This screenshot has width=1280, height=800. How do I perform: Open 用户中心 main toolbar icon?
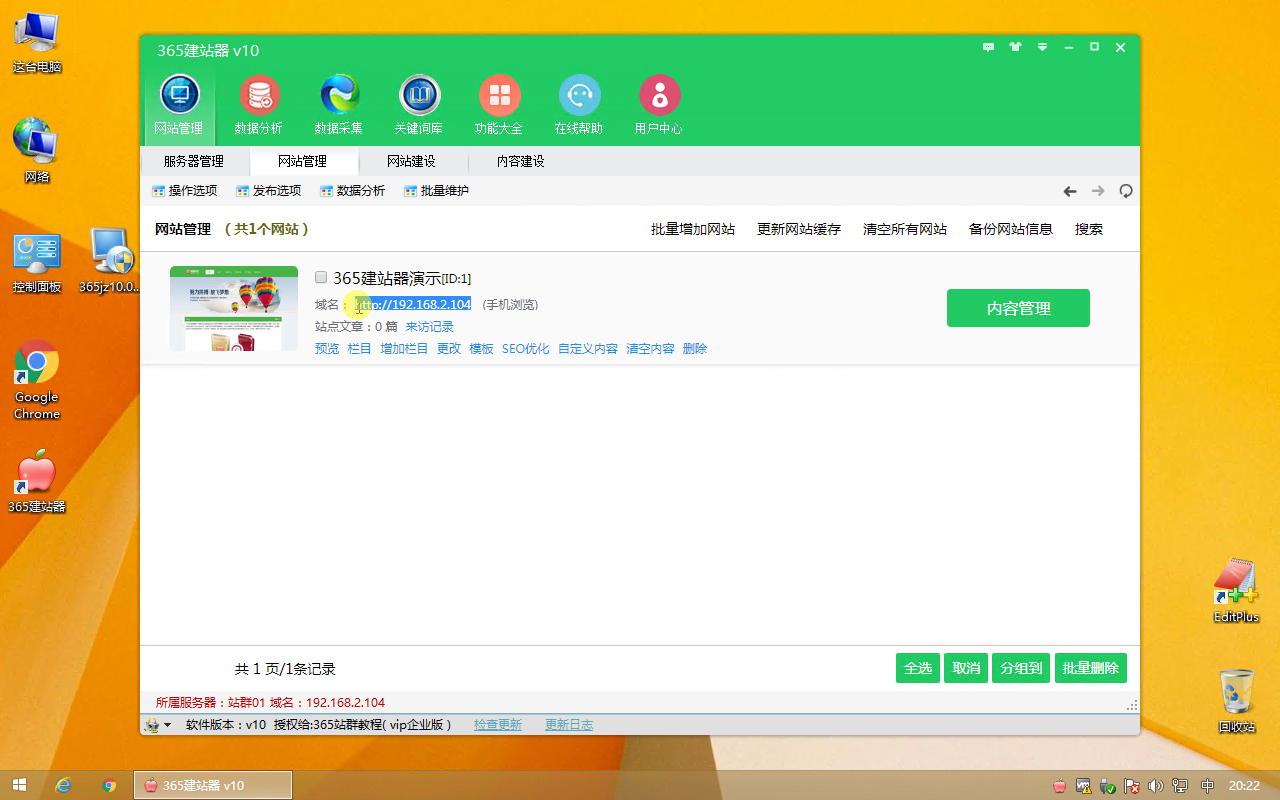point(659,105)
